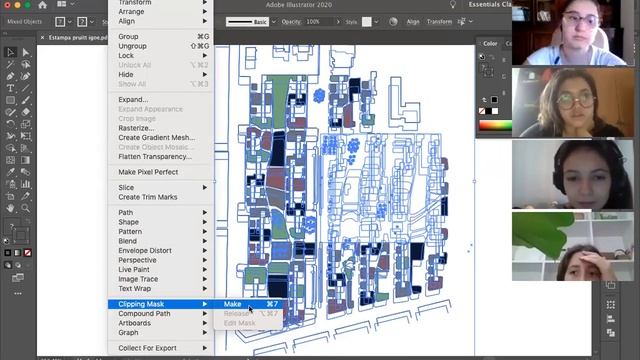Select the Eyedropper tool
The width and height of the screenshot is (640, 360).
[x=10, y=172]
